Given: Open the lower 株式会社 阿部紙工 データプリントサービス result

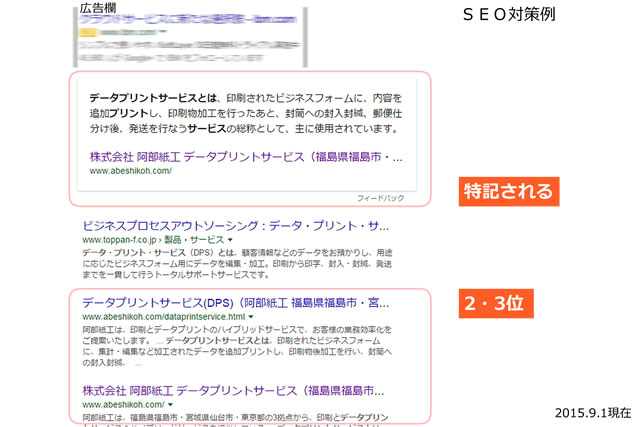Looking at the screenshot, I should click(x=233, y=391).
